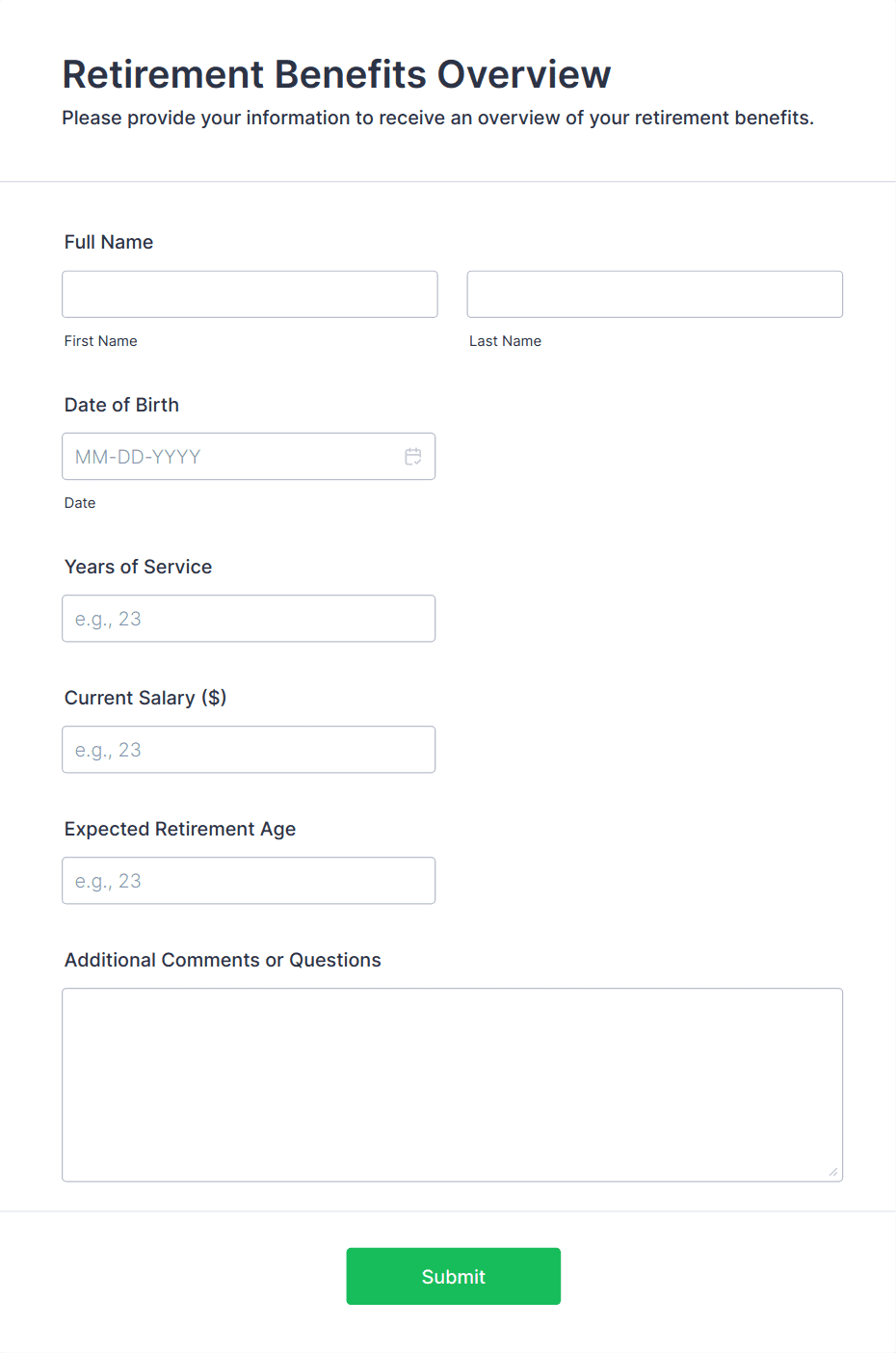Click the Expected Retirement Age input box
This screenshot has width=896, height=1353.
(x=249, y=881)
